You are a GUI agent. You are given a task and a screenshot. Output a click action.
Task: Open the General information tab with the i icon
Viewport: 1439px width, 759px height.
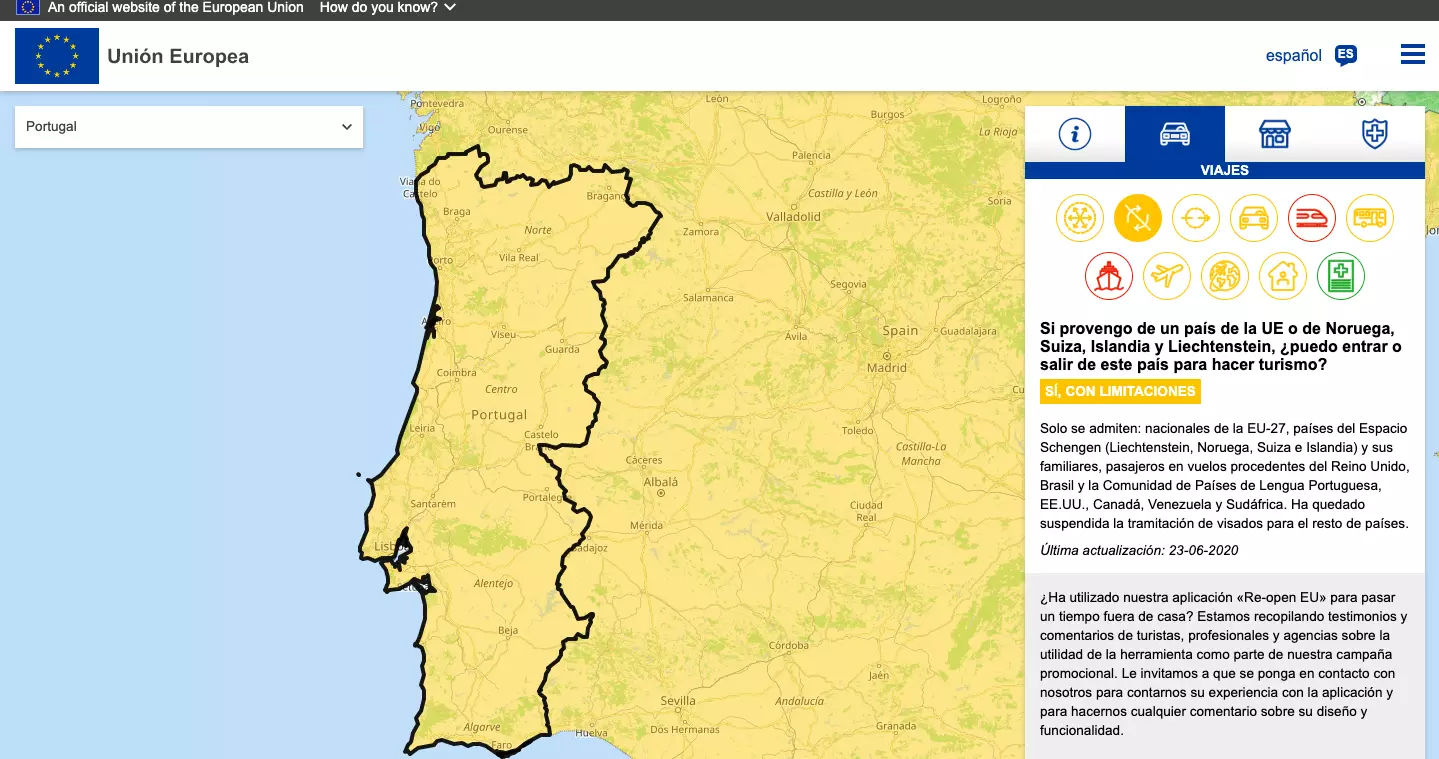click(1075, 134)
